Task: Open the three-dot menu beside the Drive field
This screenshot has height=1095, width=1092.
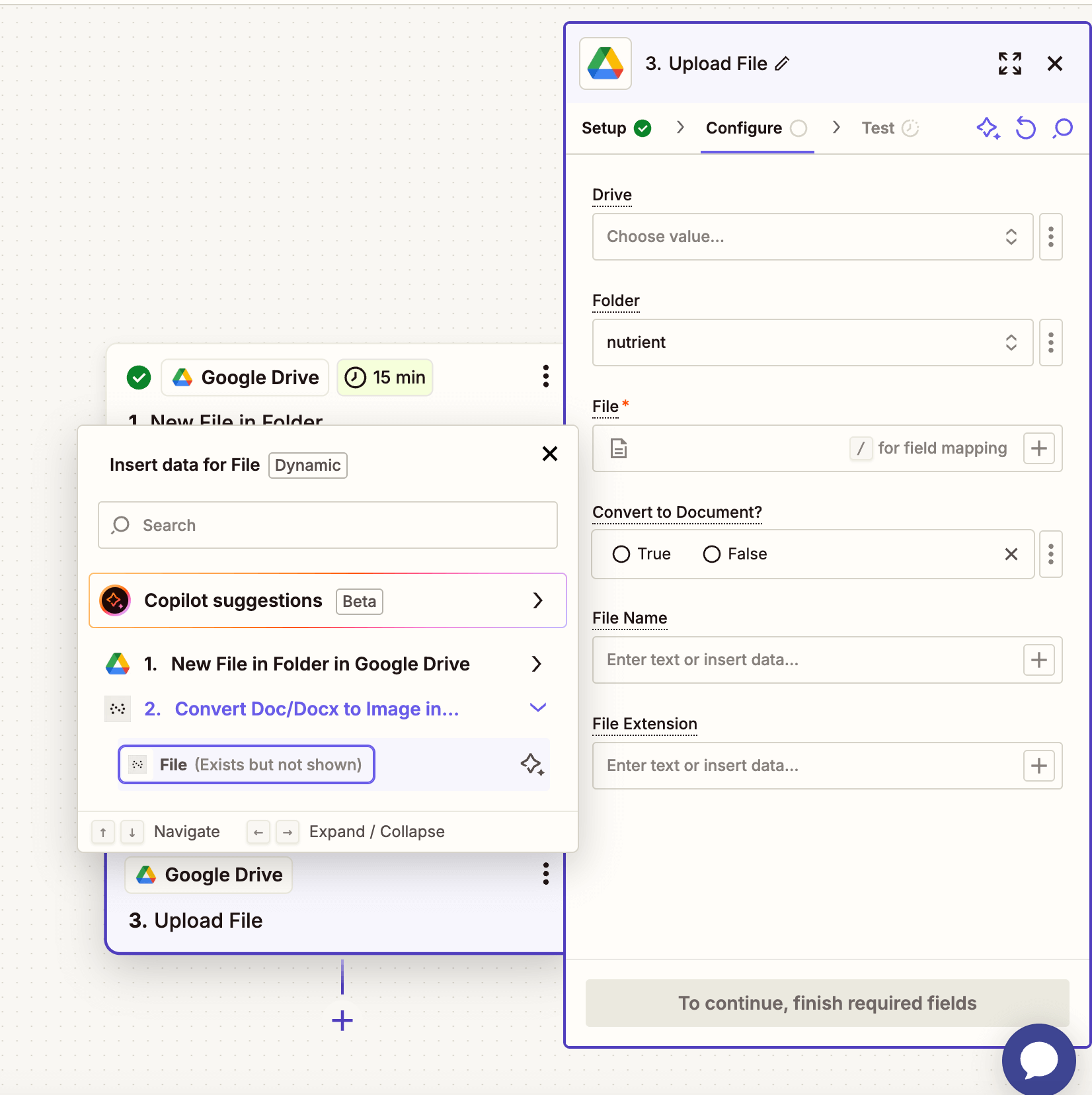Action: pos(1050,237)
